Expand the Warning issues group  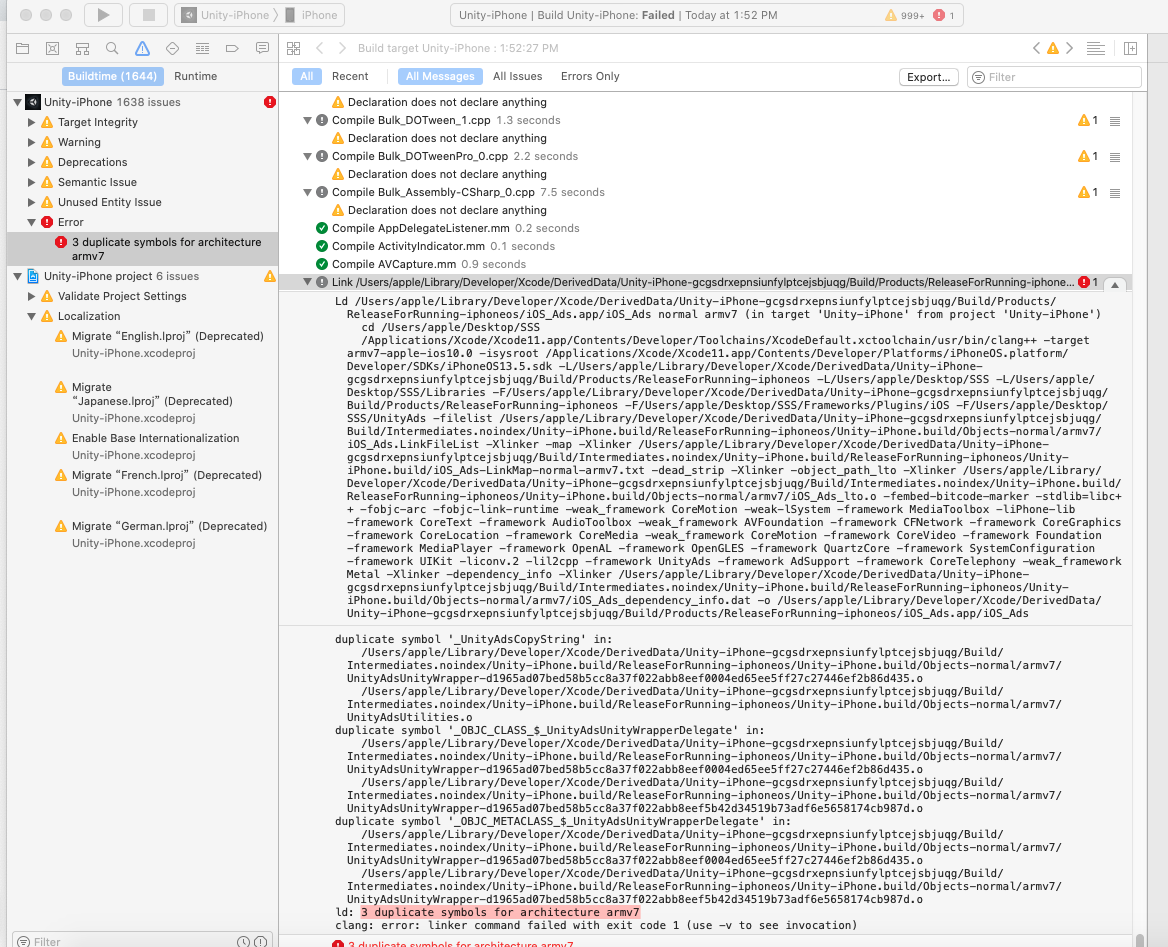point(30,141)
